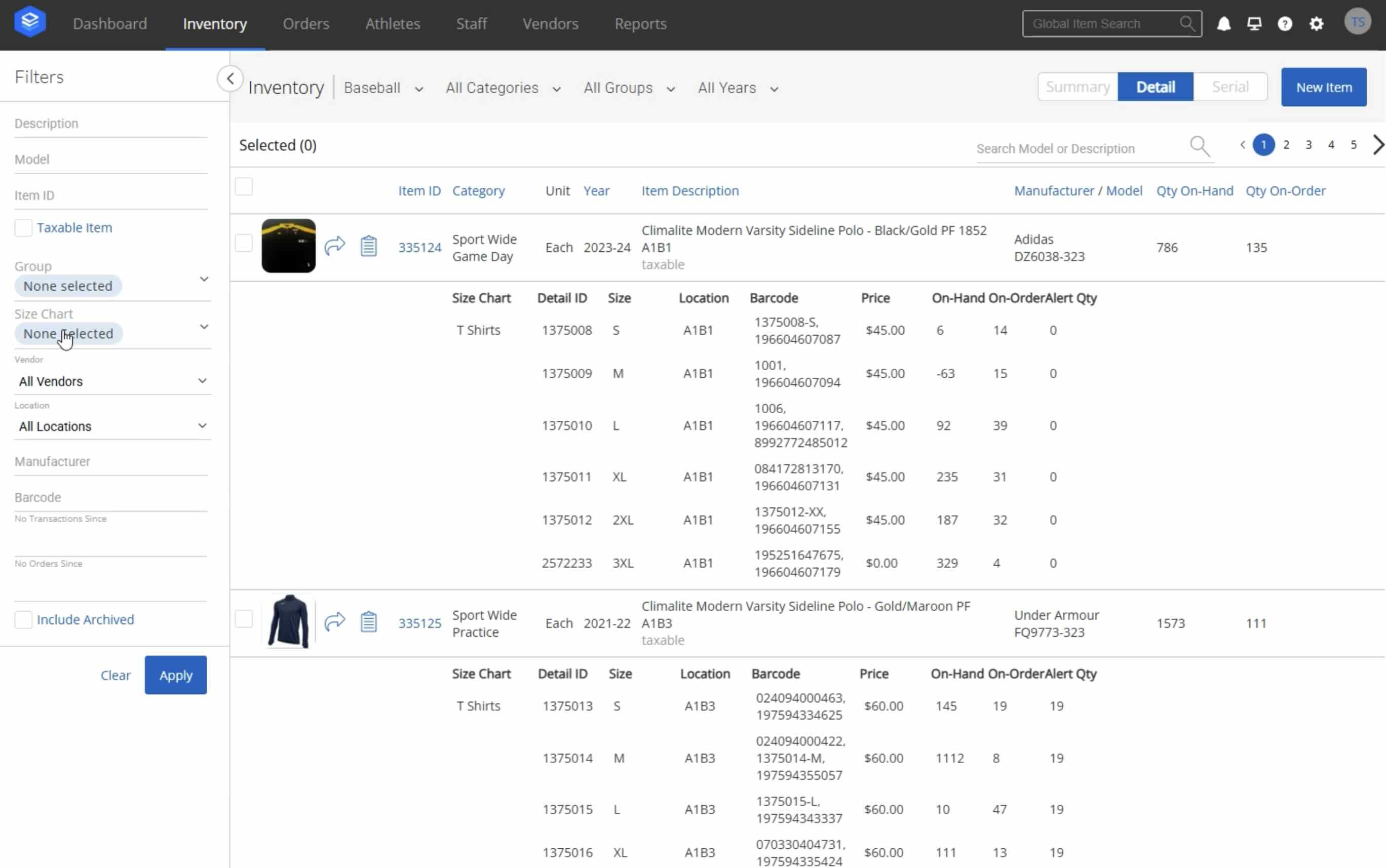Collapse the Filters panel with arrow button
Screen dimensions: 1386x868
pyautogui.click(x=230, y=78)
